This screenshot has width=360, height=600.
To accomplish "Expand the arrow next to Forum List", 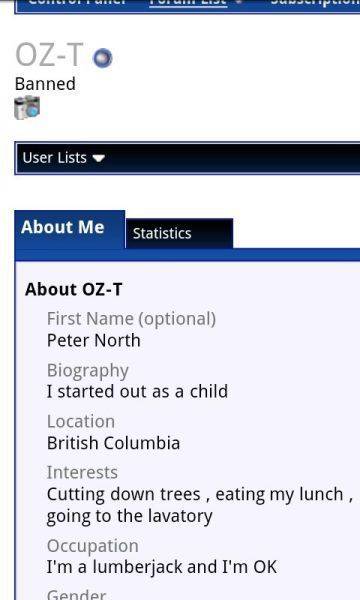I will click(239, 3).
